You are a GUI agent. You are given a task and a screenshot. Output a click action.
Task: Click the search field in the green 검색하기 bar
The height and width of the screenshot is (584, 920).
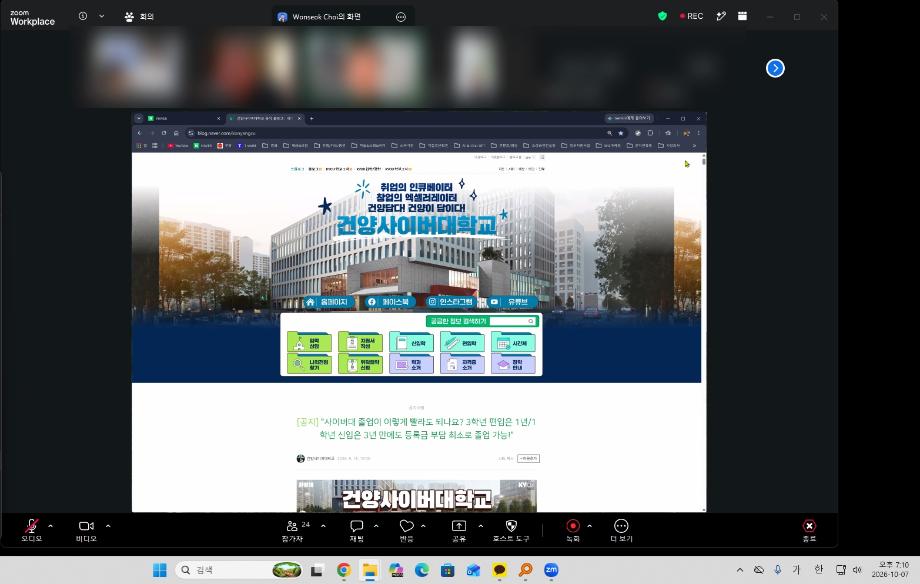(x=512, y=321)
